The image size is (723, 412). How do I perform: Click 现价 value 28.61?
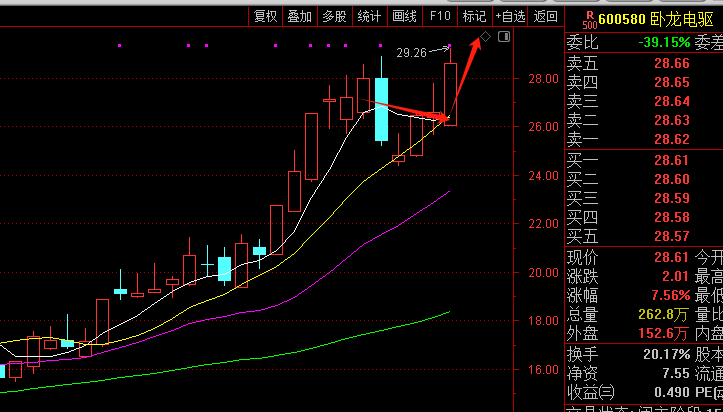tap(672, 257)
